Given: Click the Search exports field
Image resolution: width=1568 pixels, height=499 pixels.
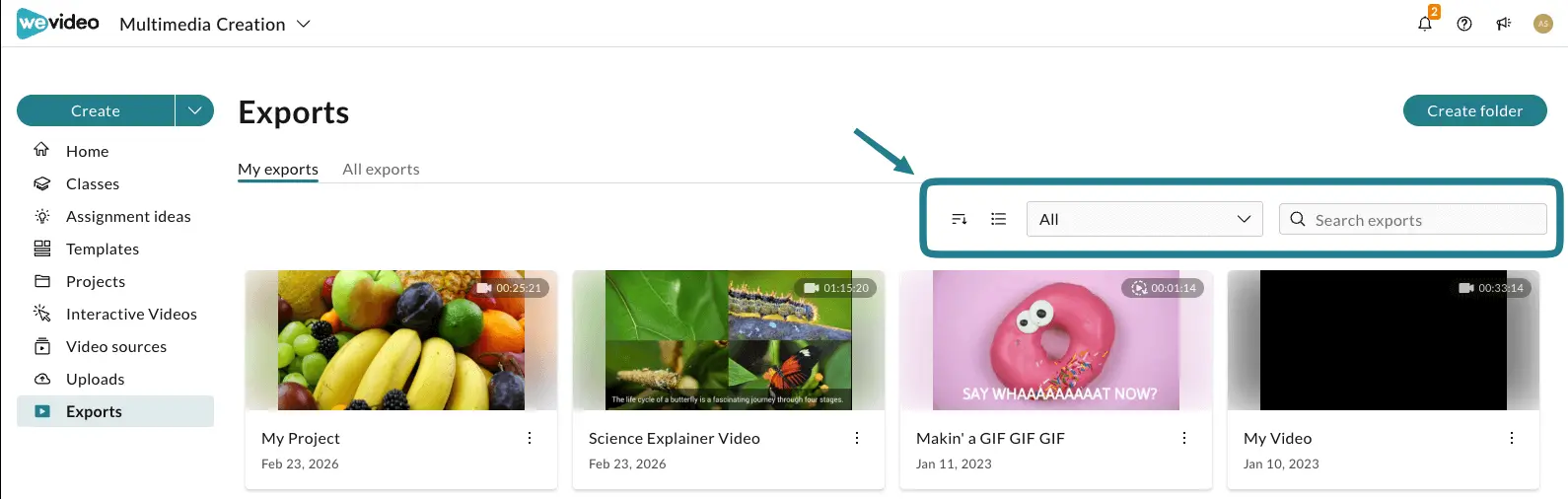Looking at the screenshot, I should coord(1413,219).
